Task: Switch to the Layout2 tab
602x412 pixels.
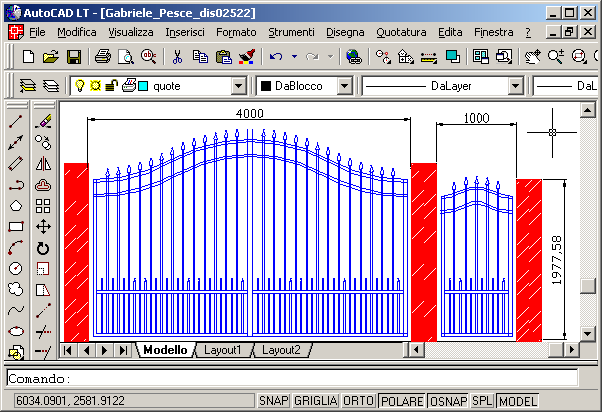Action: 281,350
